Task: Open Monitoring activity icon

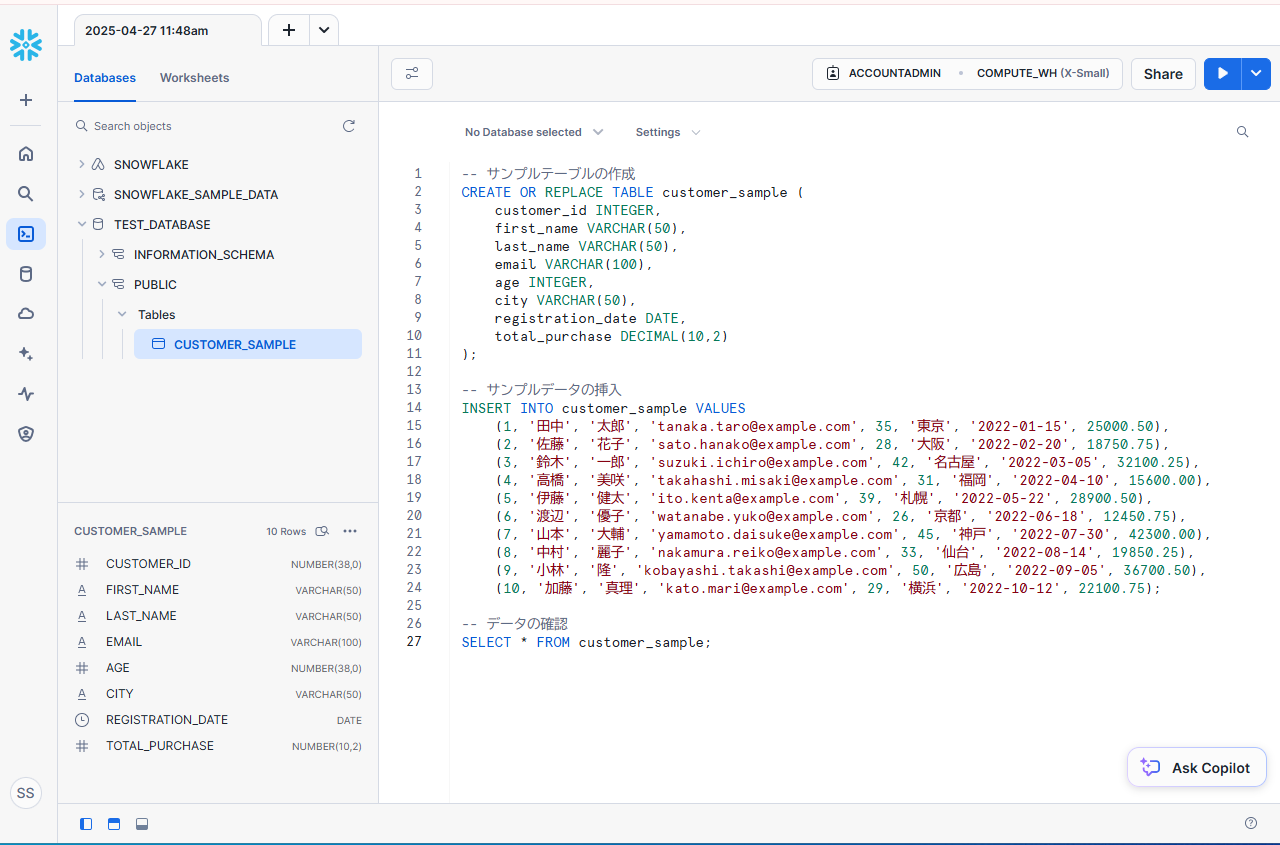Action: (26, 394)
